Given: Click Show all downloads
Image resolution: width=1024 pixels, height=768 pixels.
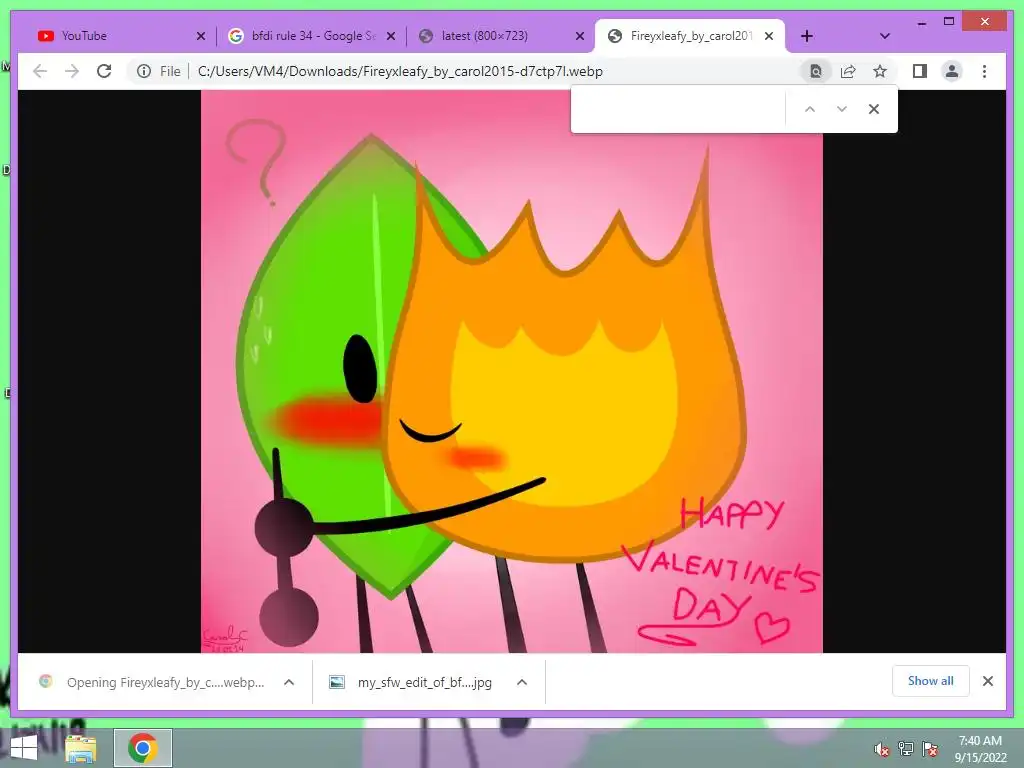Looking at the screenshot, I should 931,681.
